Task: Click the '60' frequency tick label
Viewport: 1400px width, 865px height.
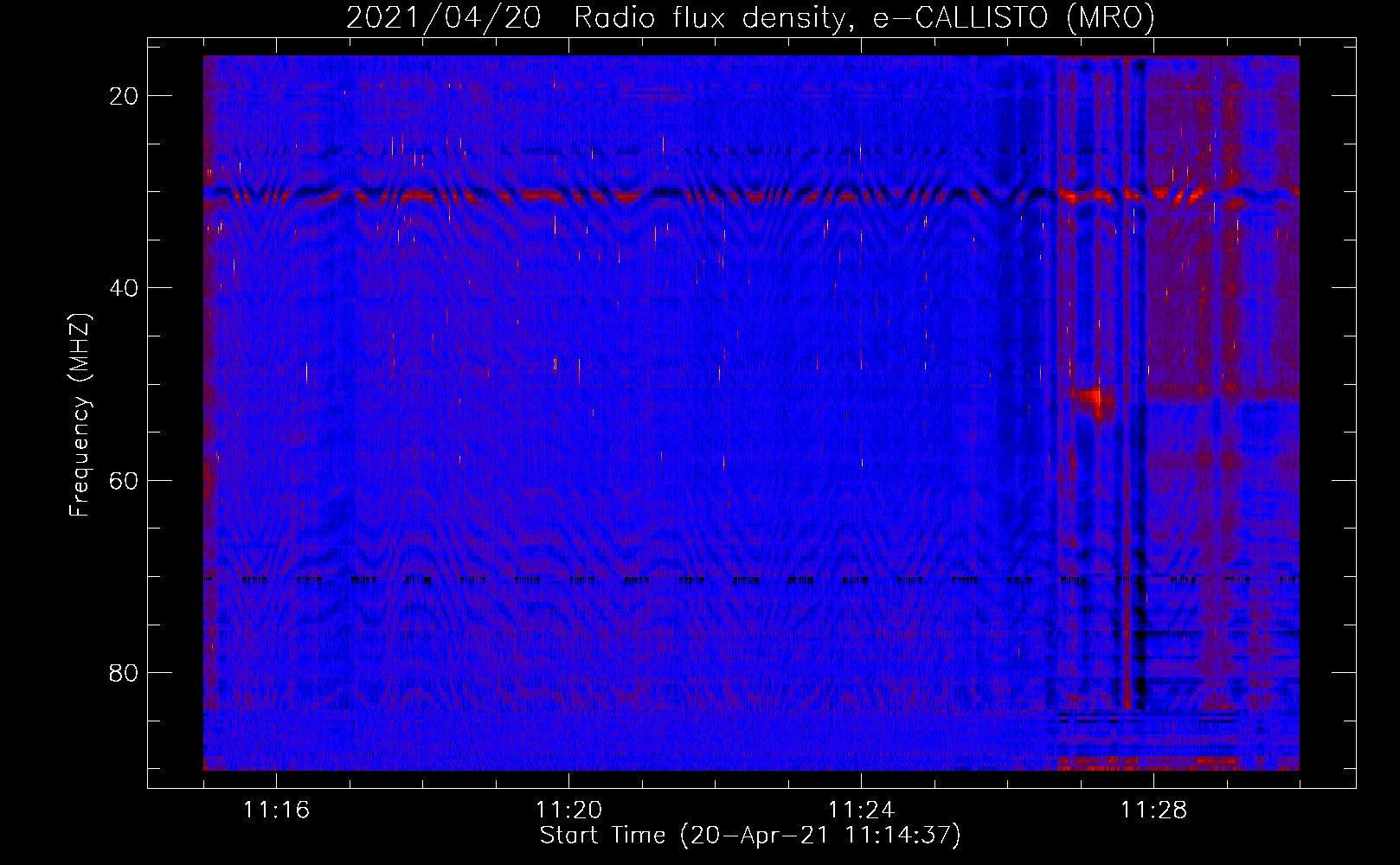Action: 124,480
